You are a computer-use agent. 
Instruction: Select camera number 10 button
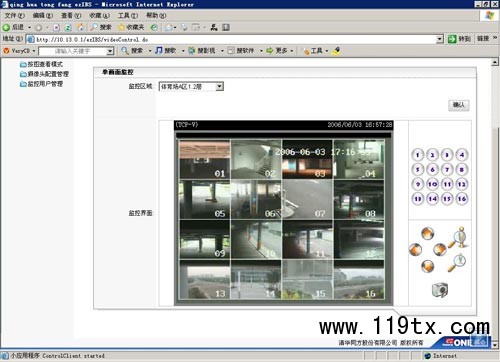tap(432, 184)
